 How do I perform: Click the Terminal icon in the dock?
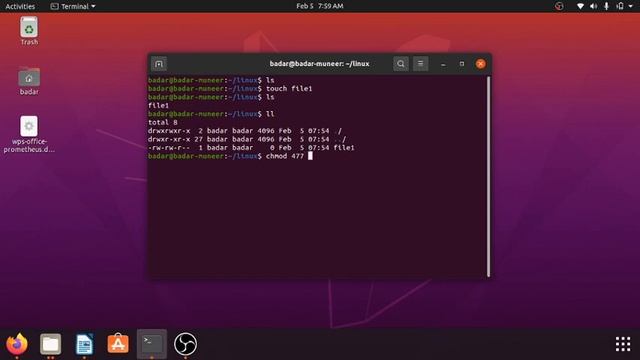coord(152,344)
